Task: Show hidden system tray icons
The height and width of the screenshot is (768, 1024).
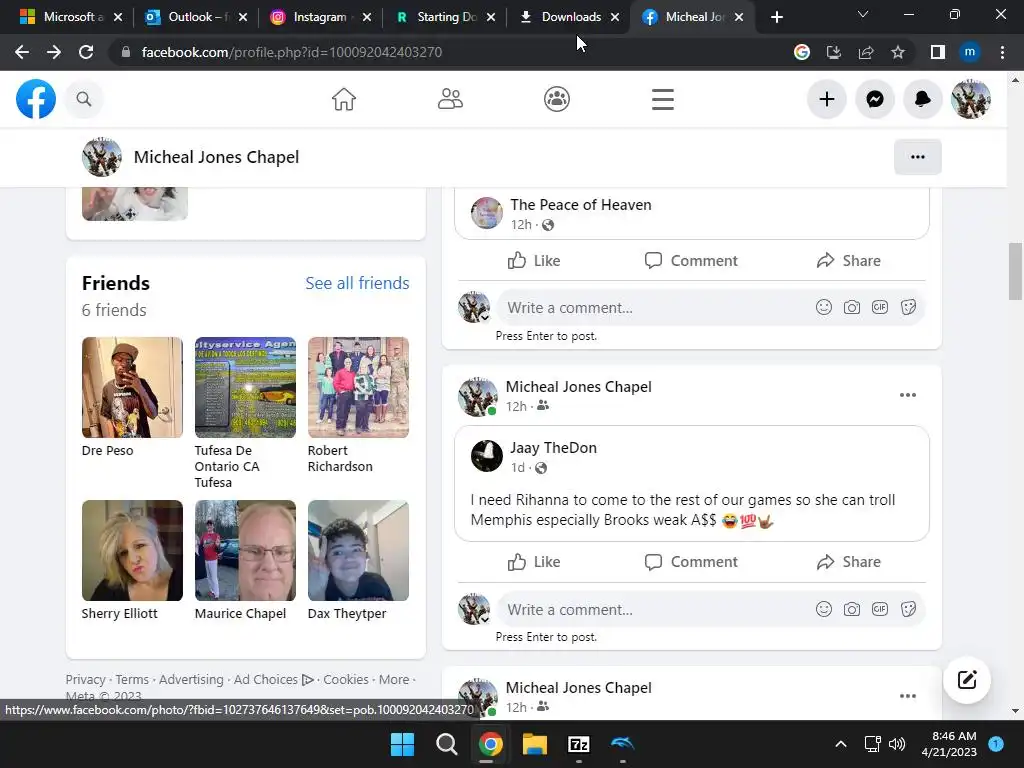Action: point(841,744)
